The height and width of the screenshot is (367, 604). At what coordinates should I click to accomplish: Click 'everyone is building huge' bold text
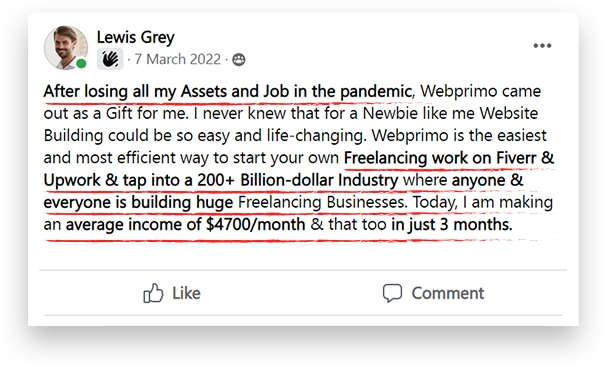point(138,202)
